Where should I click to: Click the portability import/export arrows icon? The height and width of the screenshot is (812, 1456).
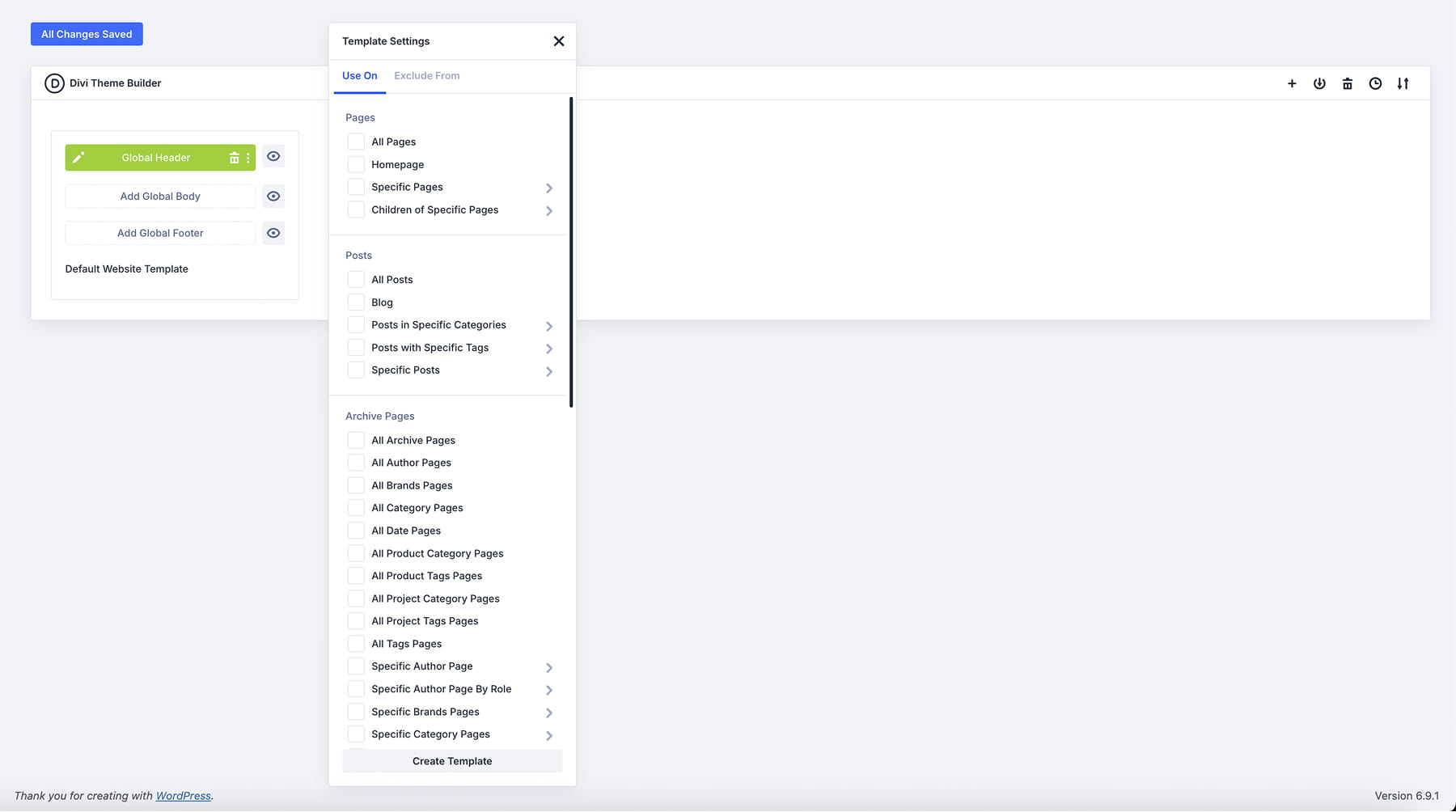point(1403,83)
